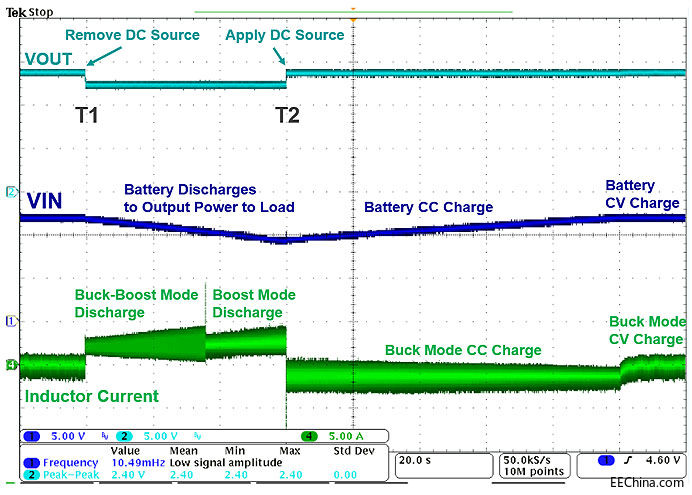692x495 pixels.
Task: Click the '20.0 s' timebase readout
Action: coord(415,461)
